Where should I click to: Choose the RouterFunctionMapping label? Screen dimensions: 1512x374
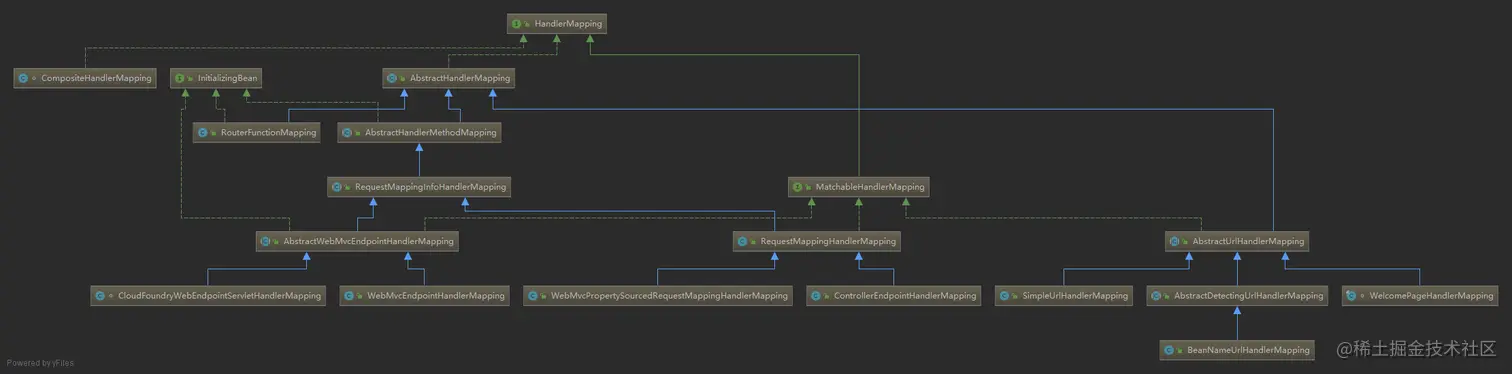point(268,132)
